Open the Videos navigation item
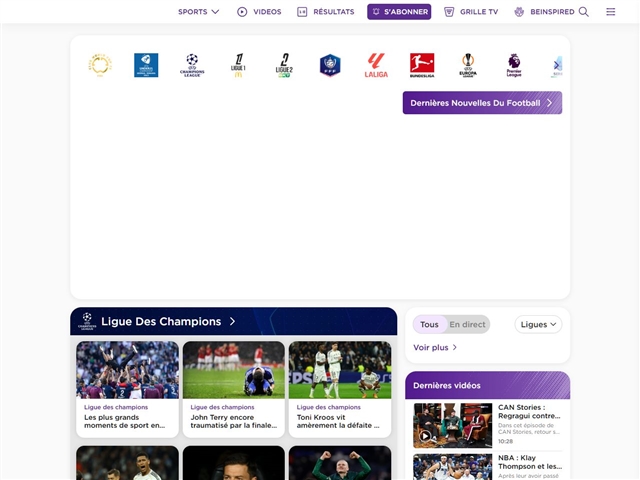Image resolution: width=640 pixels, height=480 pixels. [259, 12]
